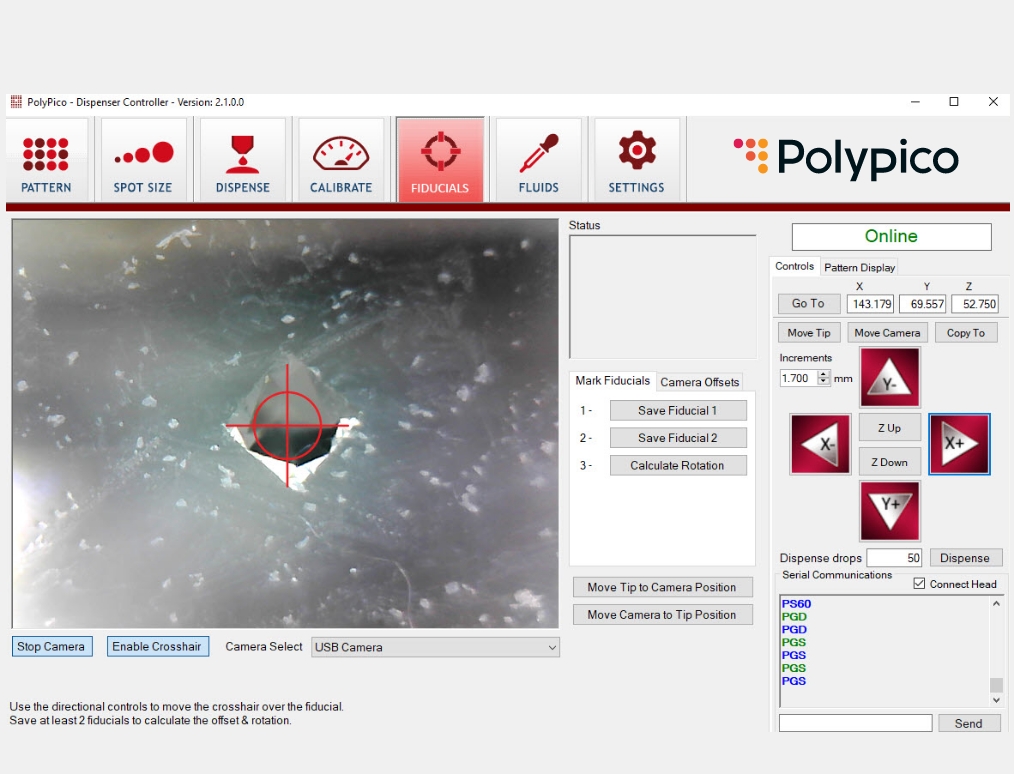Screen dimensions: 1014x774
Task: Open the Pattern section
Action: (46, 159)
